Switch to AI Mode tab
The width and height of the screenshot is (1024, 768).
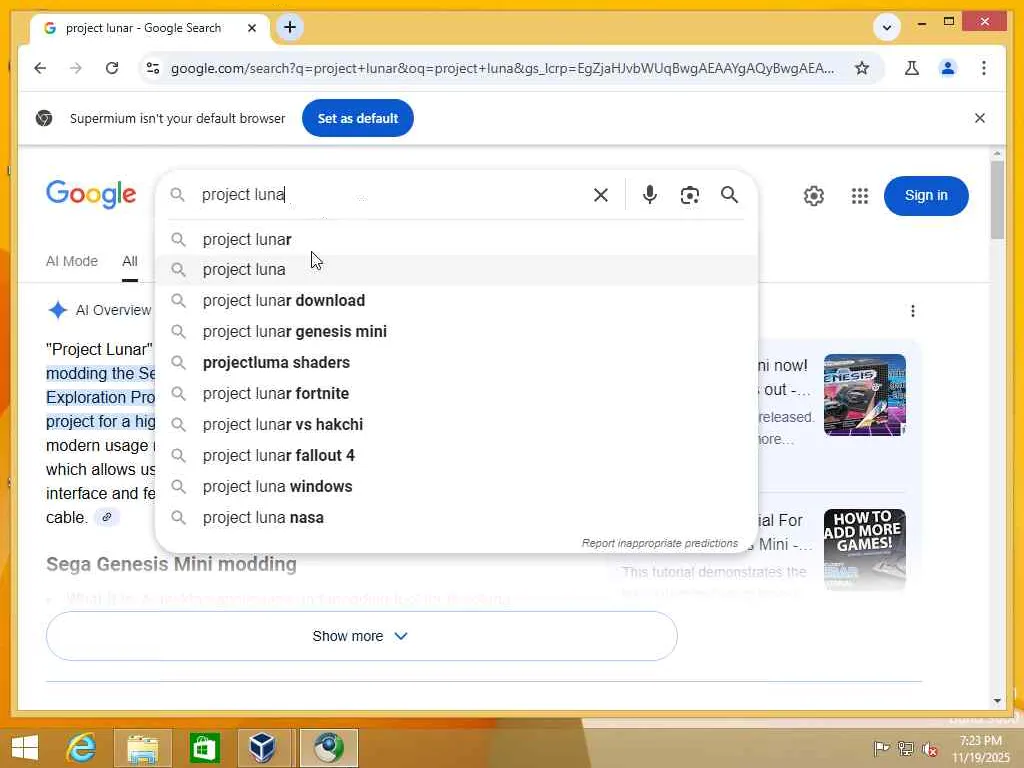pos(72,261)
